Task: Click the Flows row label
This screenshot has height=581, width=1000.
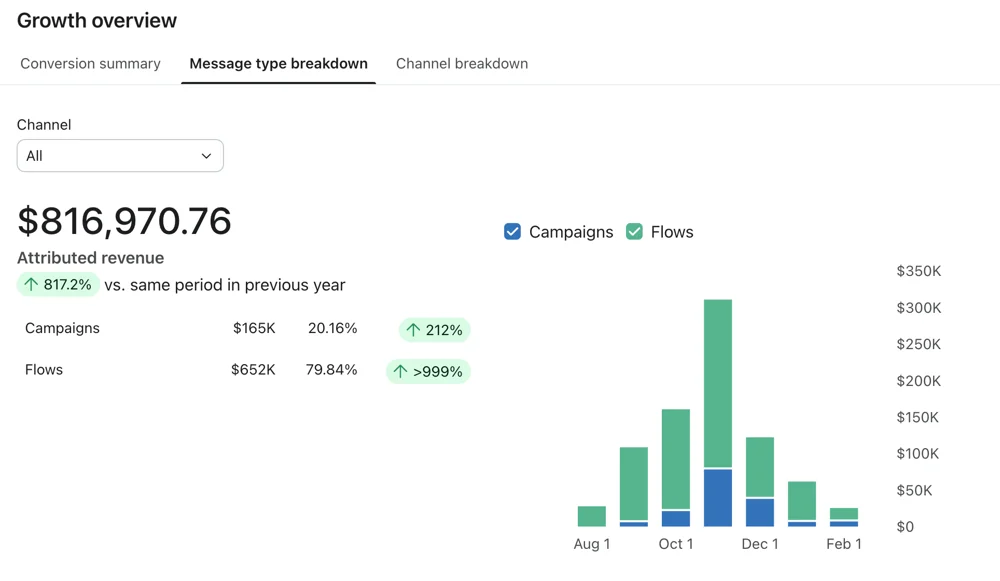Action: pyautogui.click(x=44, y=369)
